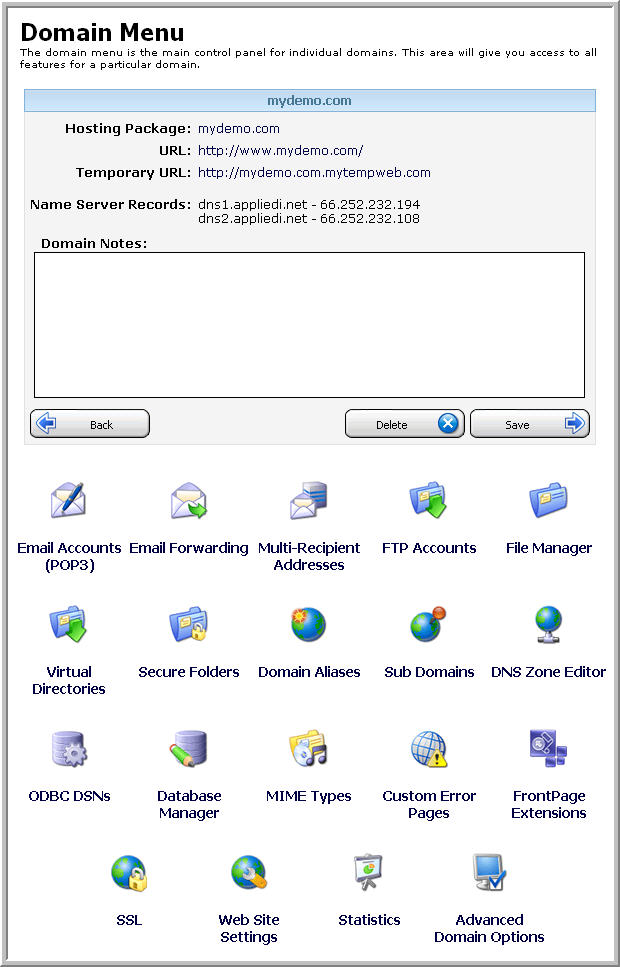Click the Email Forwarding label

[x=189, y=548]
